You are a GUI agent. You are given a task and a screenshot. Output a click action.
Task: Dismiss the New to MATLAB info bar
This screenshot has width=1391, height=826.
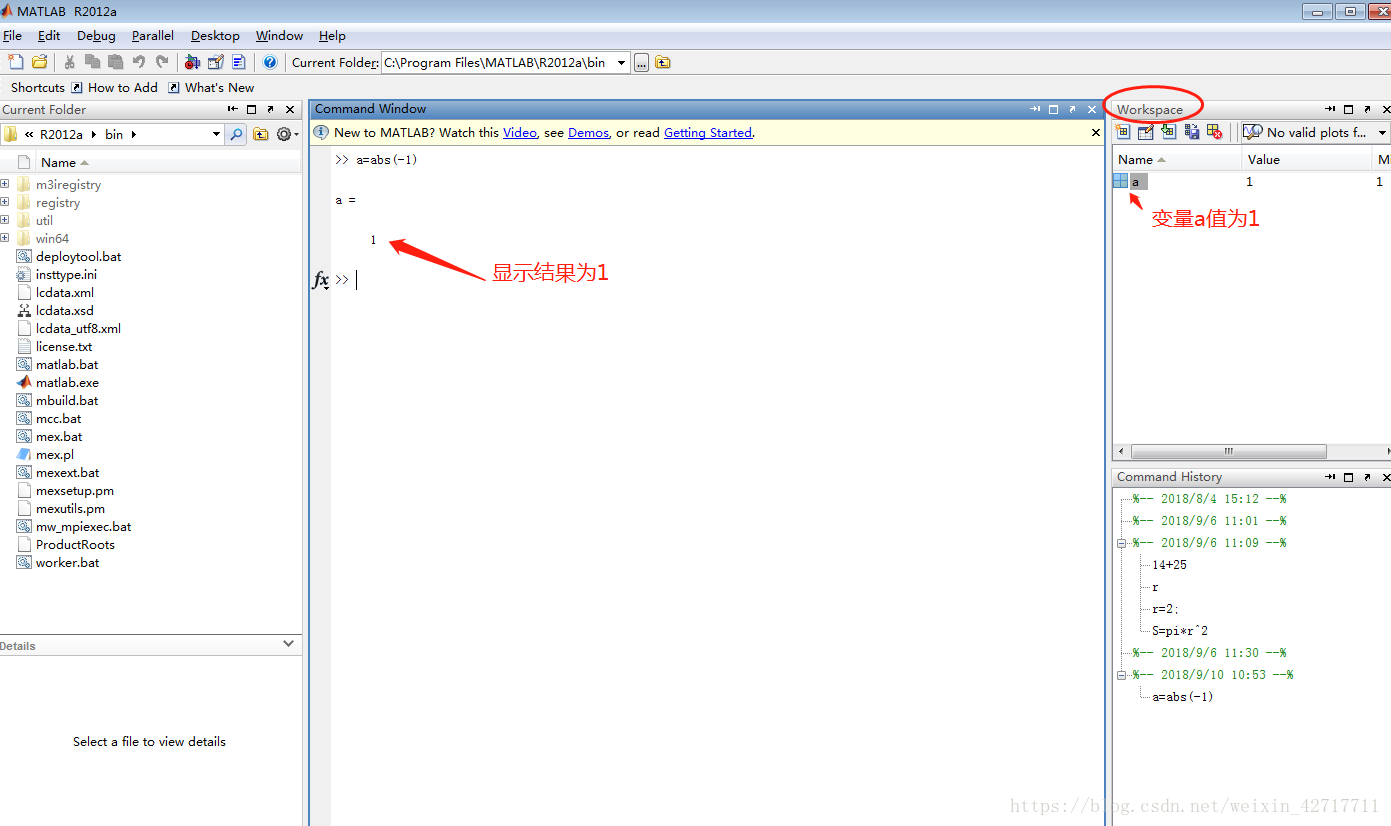coord(1095,132)
